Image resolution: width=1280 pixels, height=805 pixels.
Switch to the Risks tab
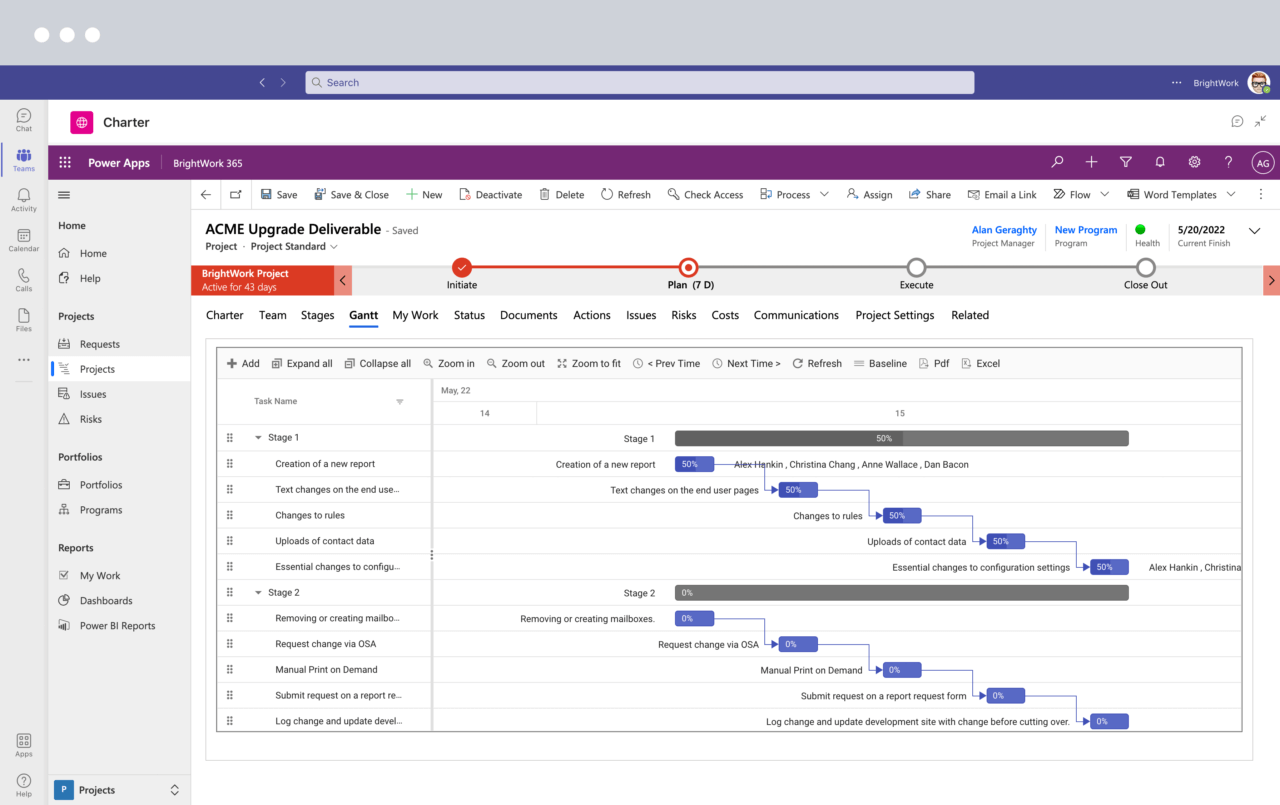pyautogui.click(x=683, y=315)
